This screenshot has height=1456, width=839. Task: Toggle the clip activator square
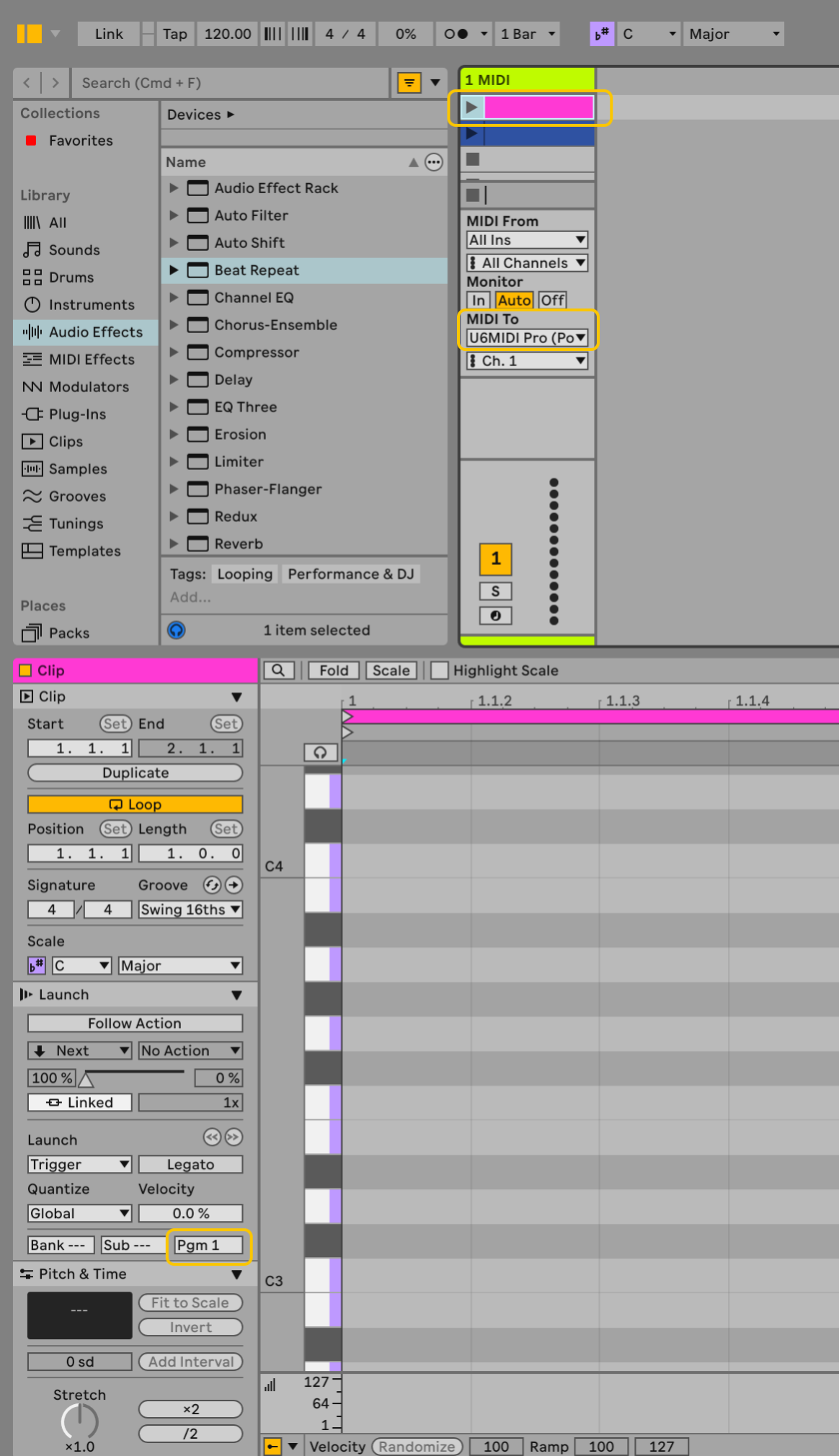click(x=25, y=670)
